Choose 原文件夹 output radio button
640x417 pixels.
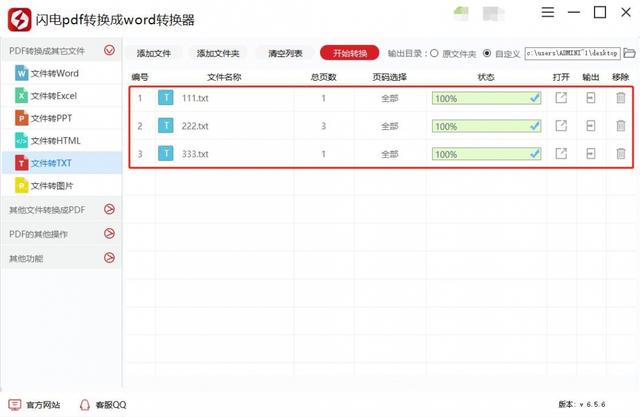tap(434, 53)
